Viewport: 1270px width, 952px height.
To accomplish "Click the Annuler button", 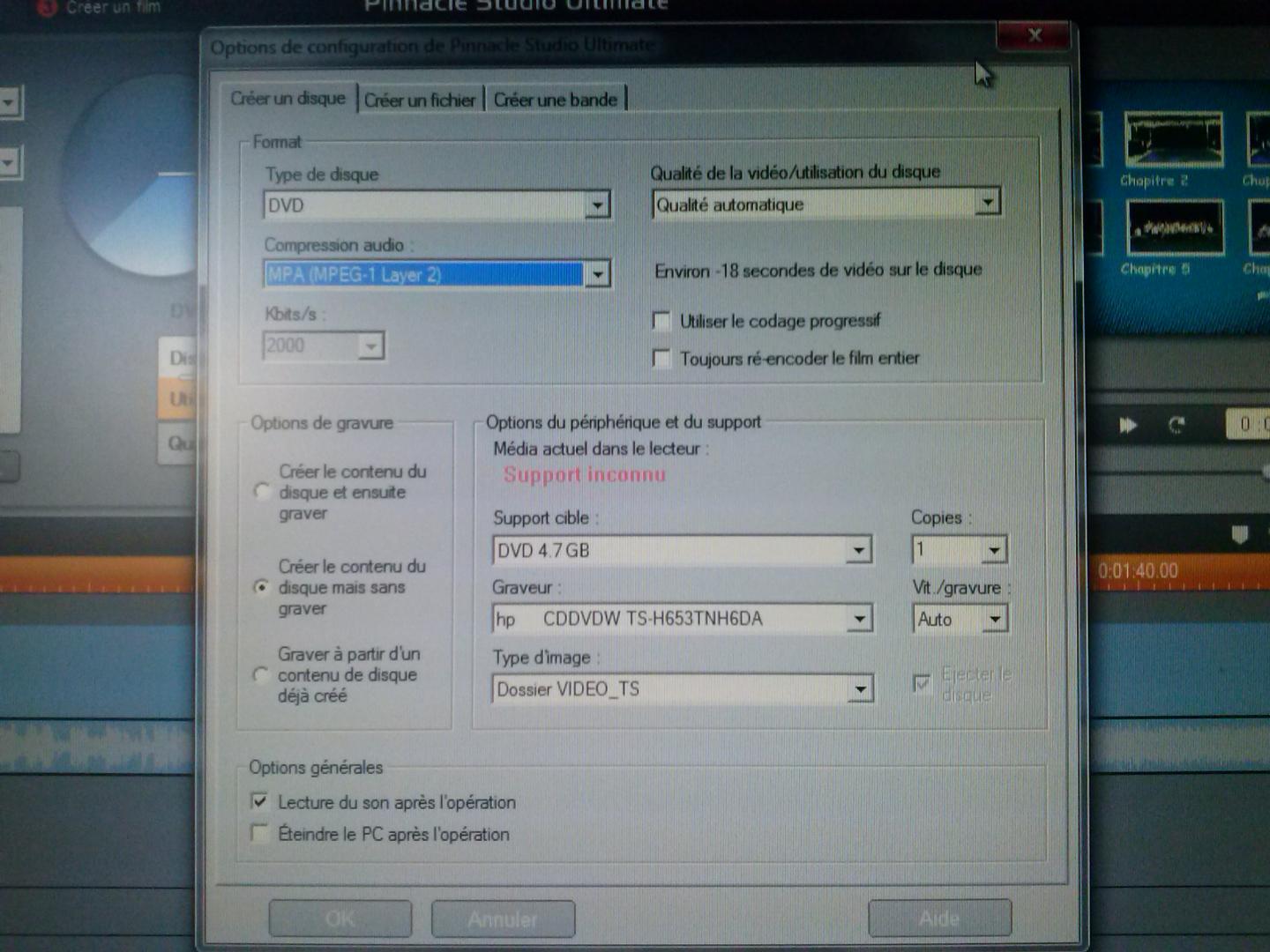I will pos(503,919).
